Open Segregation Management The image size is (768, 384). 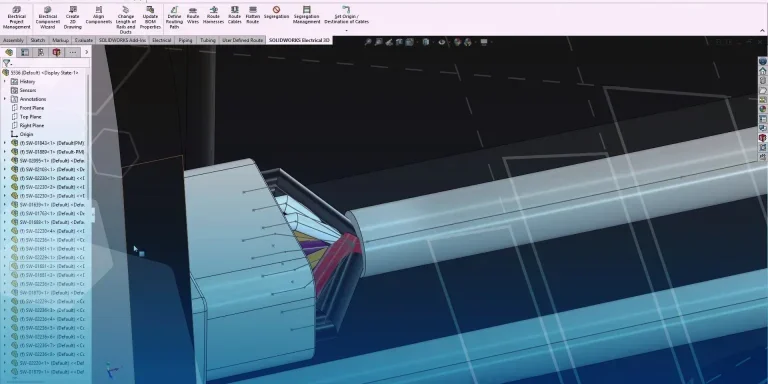coord(307,16)
